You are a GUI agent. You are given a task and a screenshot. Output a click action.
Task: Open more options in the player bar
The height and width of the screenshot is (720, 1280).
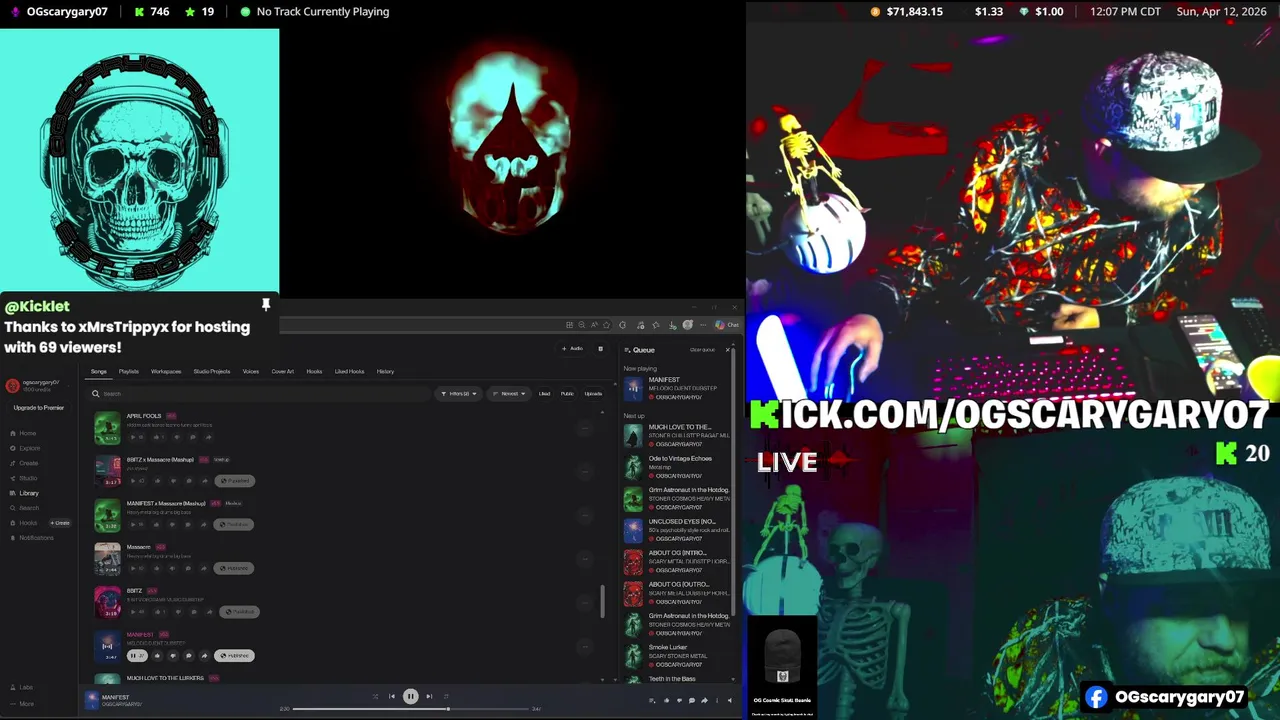(x=717, y=700)
